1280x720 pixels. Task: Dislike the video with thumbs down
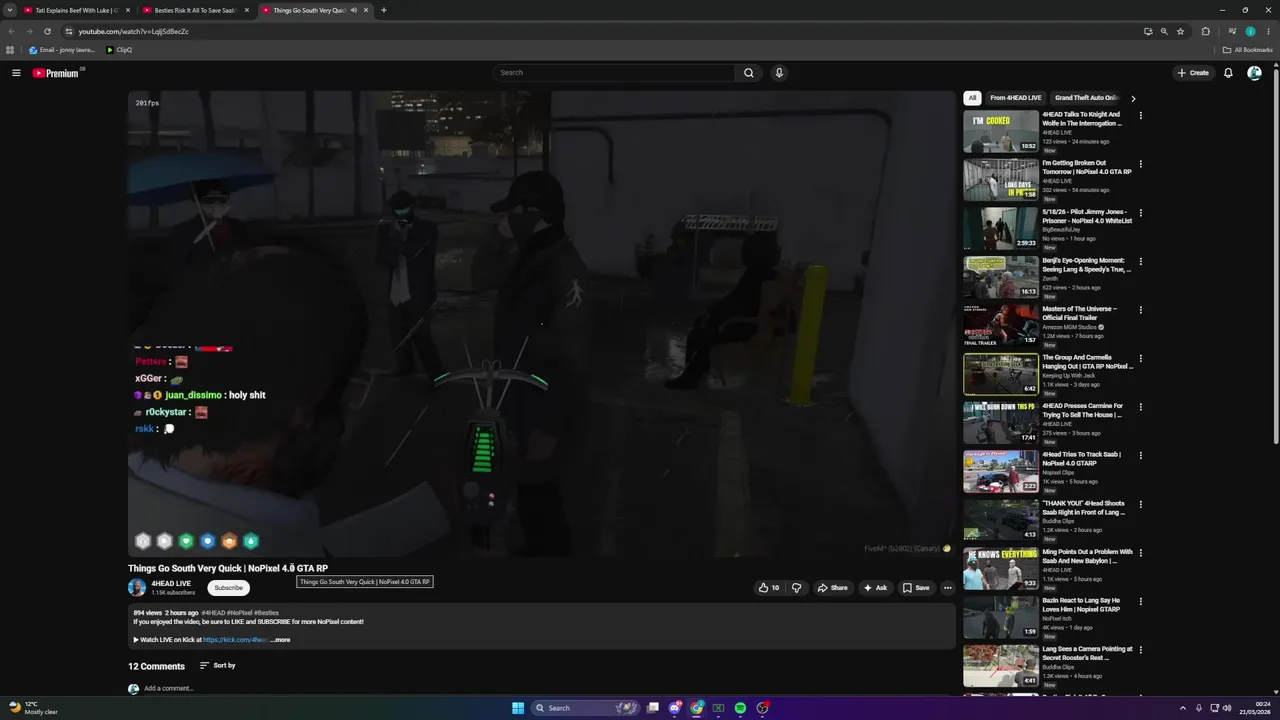click(797, 588)
